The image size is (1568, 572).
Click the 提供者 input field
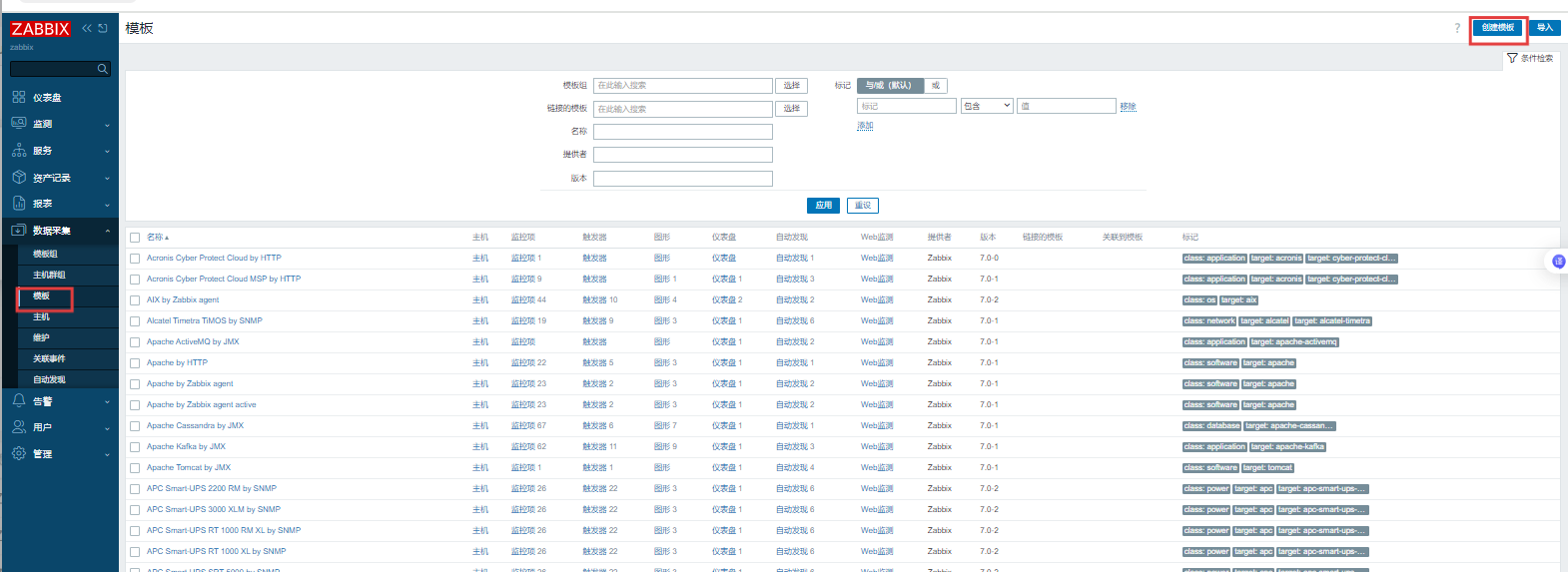click(683, 155)
